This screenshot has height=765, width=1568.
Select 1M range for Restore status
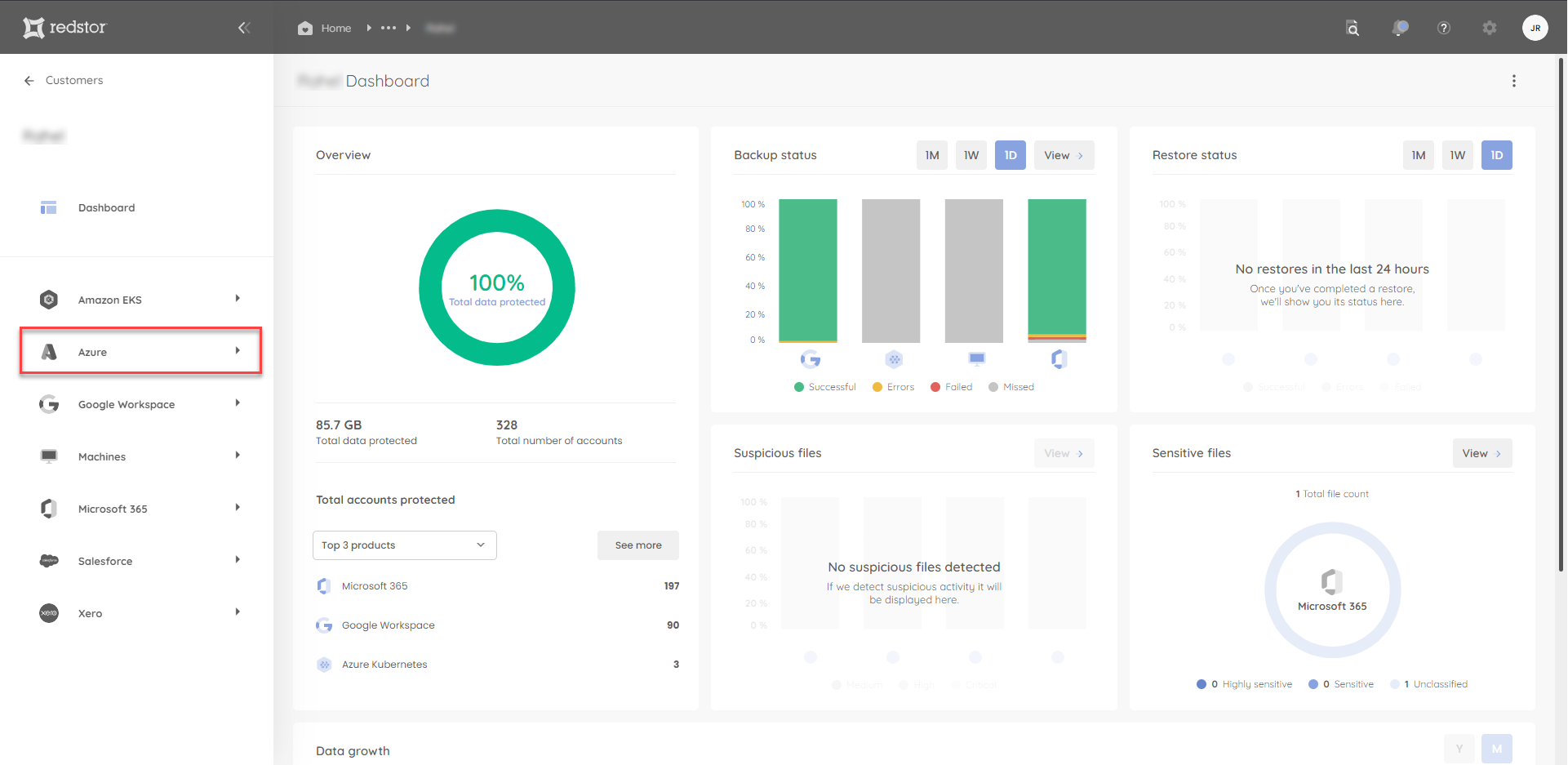point(1419,155)
